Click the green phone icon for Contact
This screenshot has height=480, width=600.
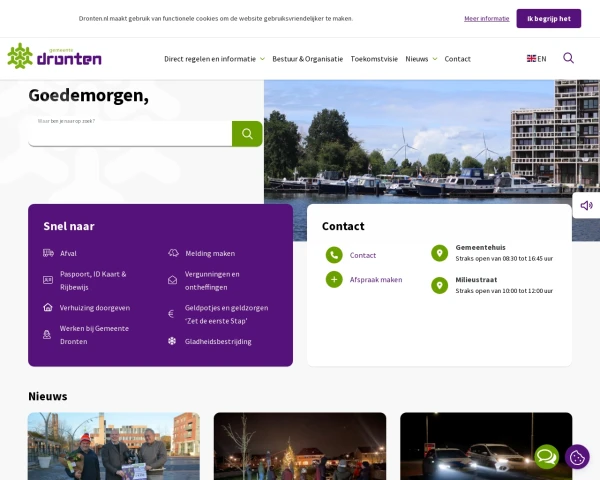coord(334,255)
